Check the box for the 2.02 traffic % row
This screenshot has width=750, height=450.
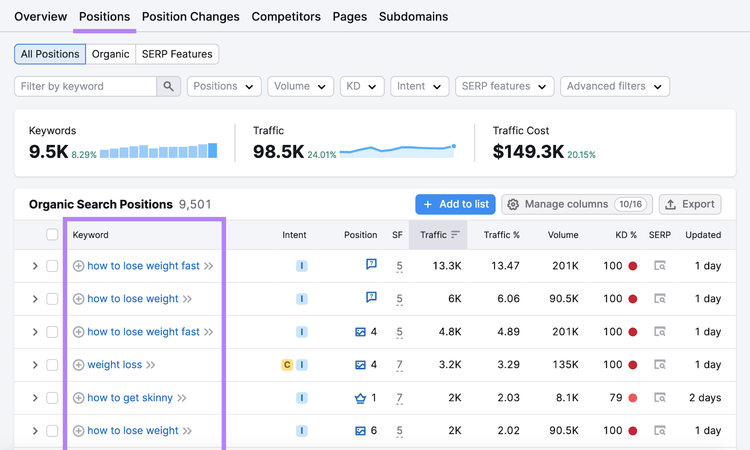[x=52, y=431]
